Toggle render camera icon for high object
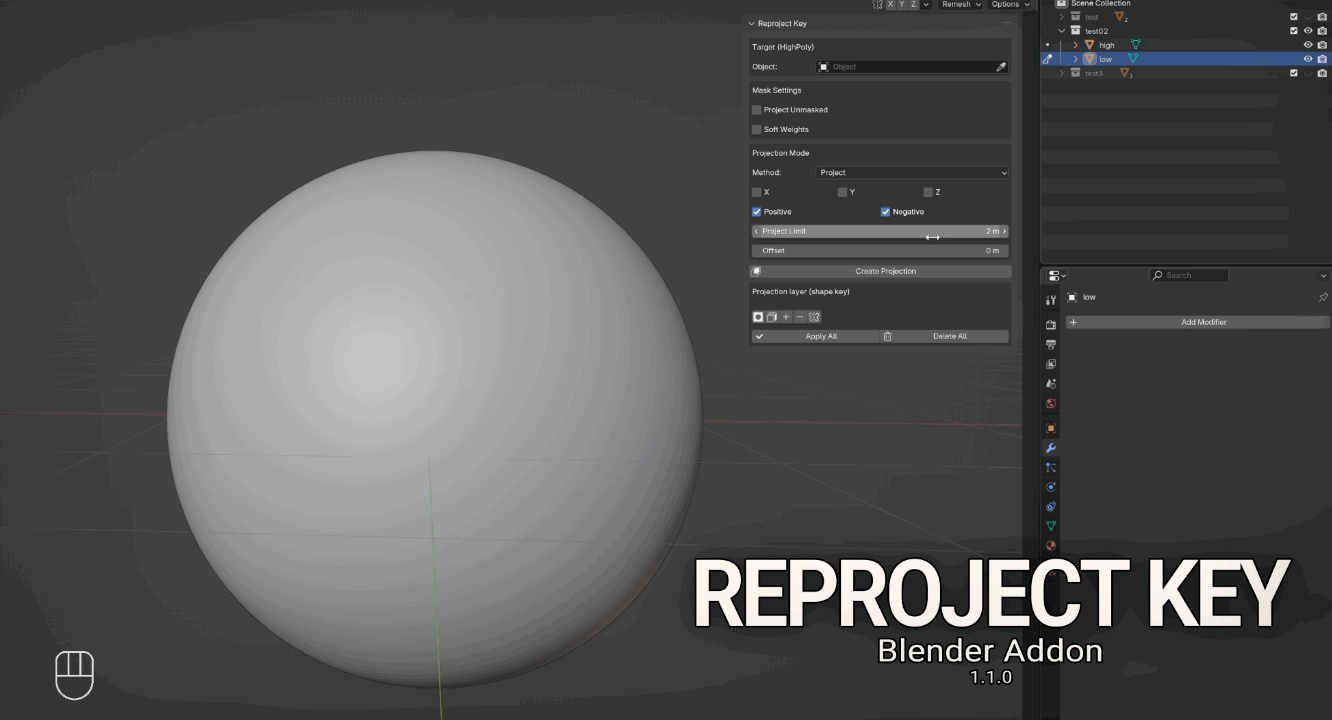 (x=1322, y=45)
